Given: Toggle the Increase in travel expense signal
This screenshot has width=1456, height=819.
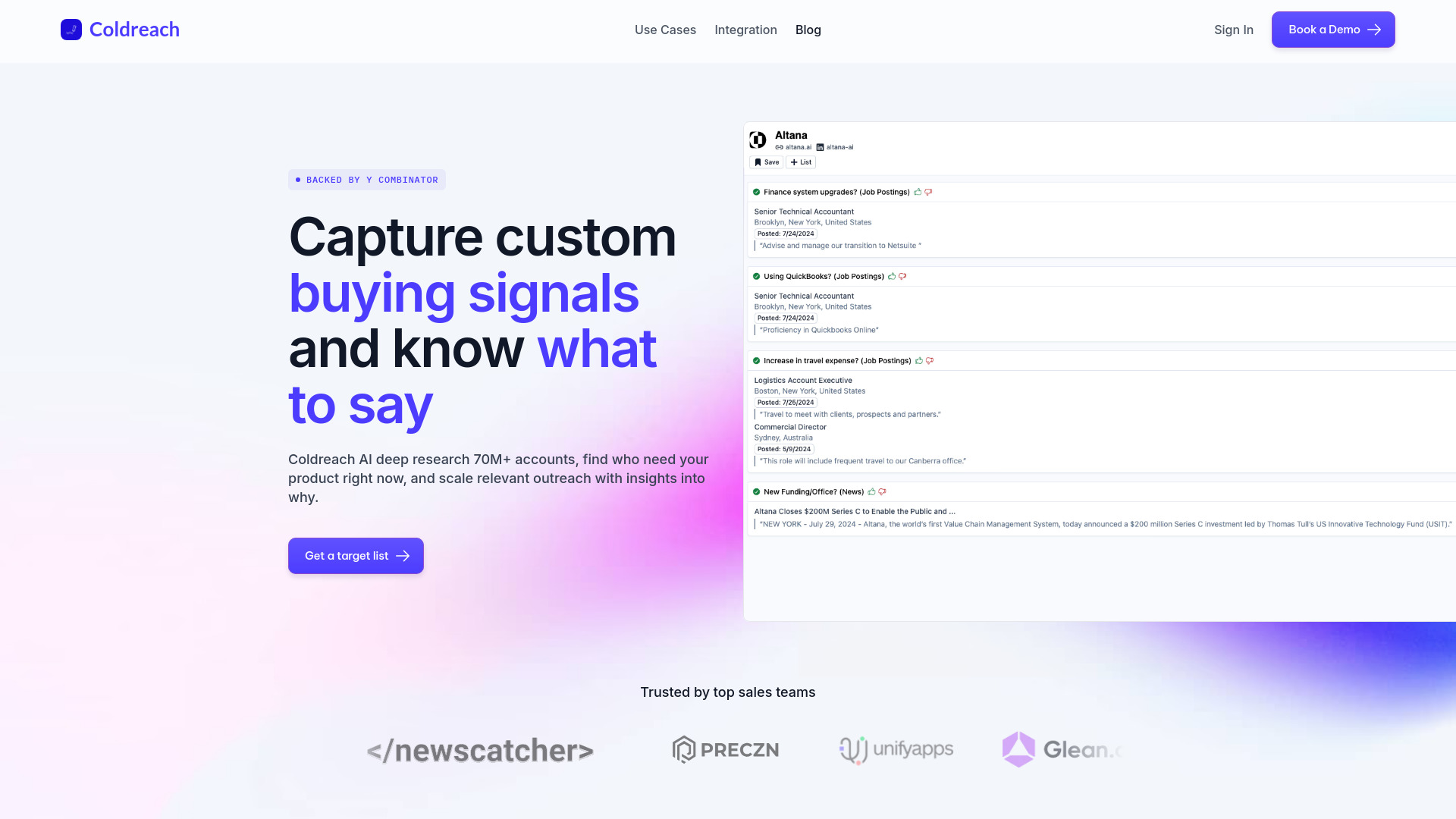Looking at the screenshot, I should (756, 359).
